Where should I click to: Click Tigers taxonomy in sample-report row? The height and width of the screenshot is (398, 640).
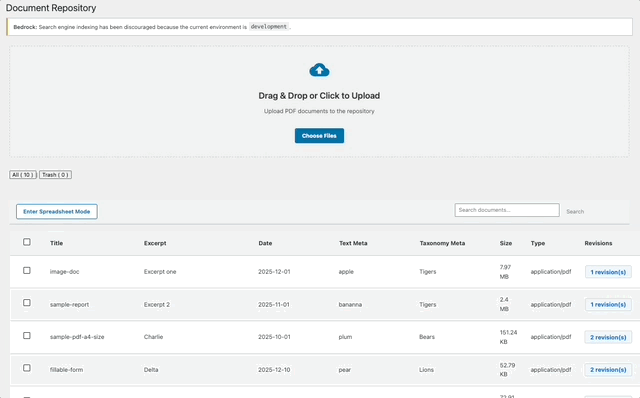click(428, 305)
